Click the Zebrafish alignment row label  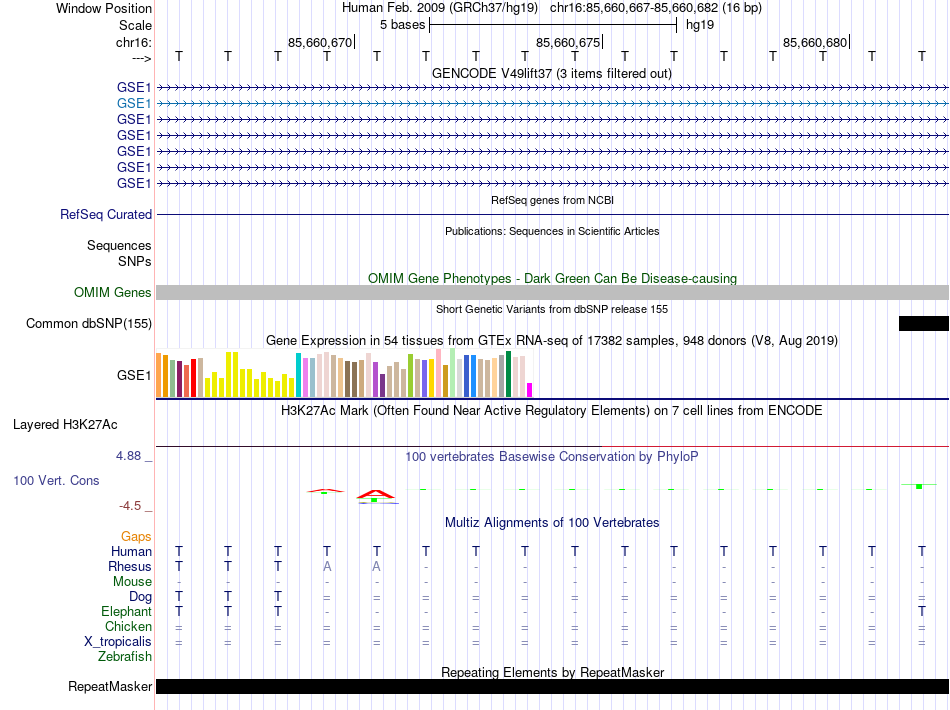pyautogui.click(x=125, y=656)
